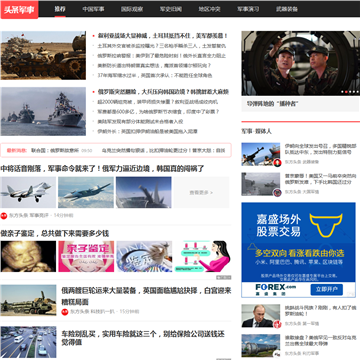
Task: Select the 军事演习 tab
Action: [x=248, y=9]
